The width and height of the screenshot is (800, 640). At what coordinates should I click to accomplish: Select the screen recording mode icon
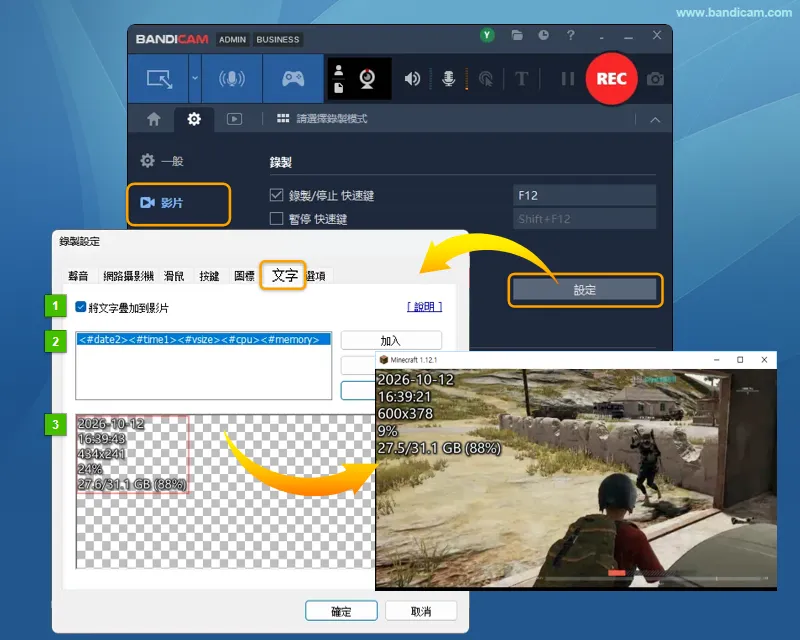tap(160, 79)
